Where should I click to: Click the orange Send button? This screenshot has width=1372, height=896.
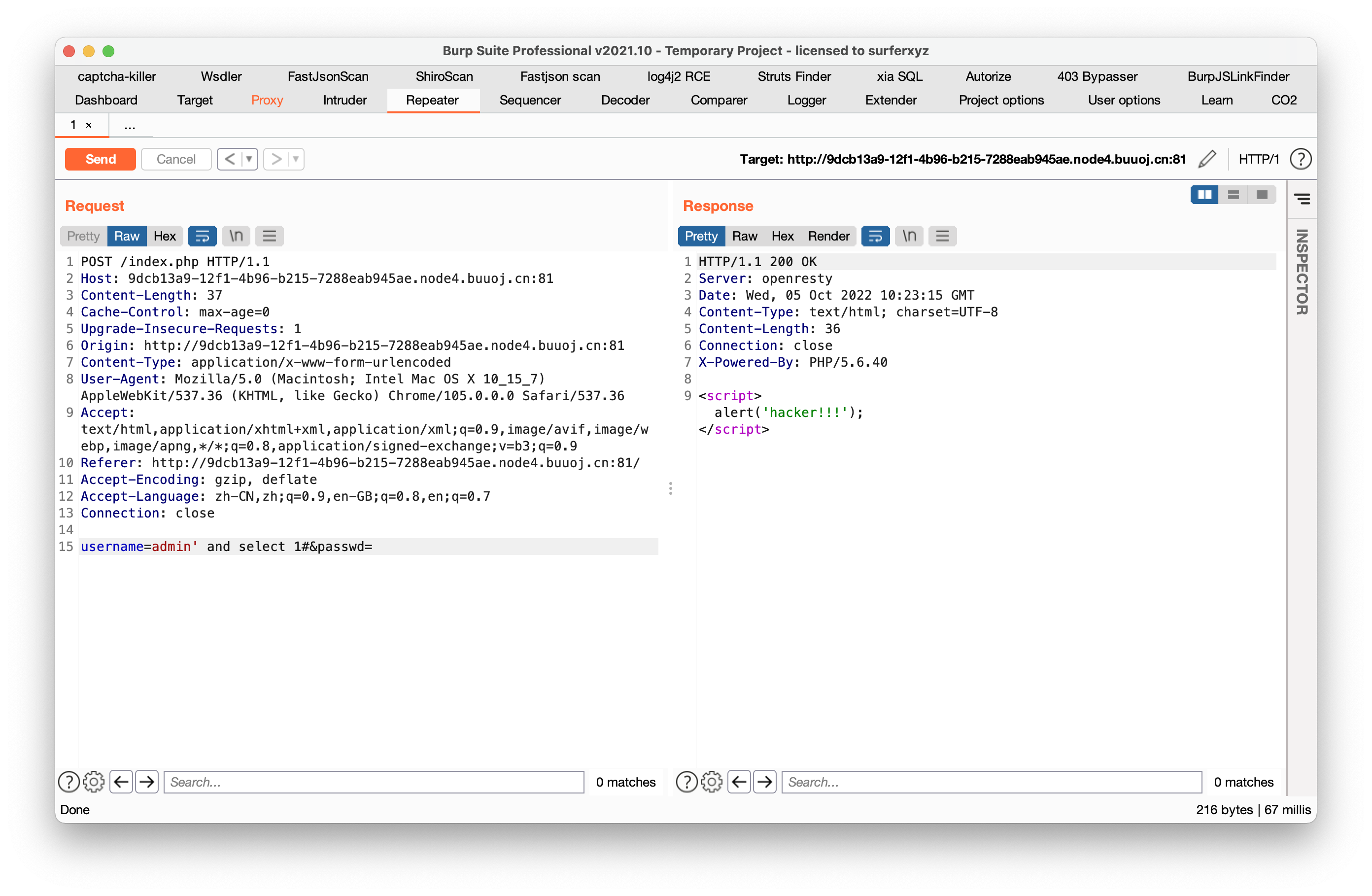[x=101, y=159]
